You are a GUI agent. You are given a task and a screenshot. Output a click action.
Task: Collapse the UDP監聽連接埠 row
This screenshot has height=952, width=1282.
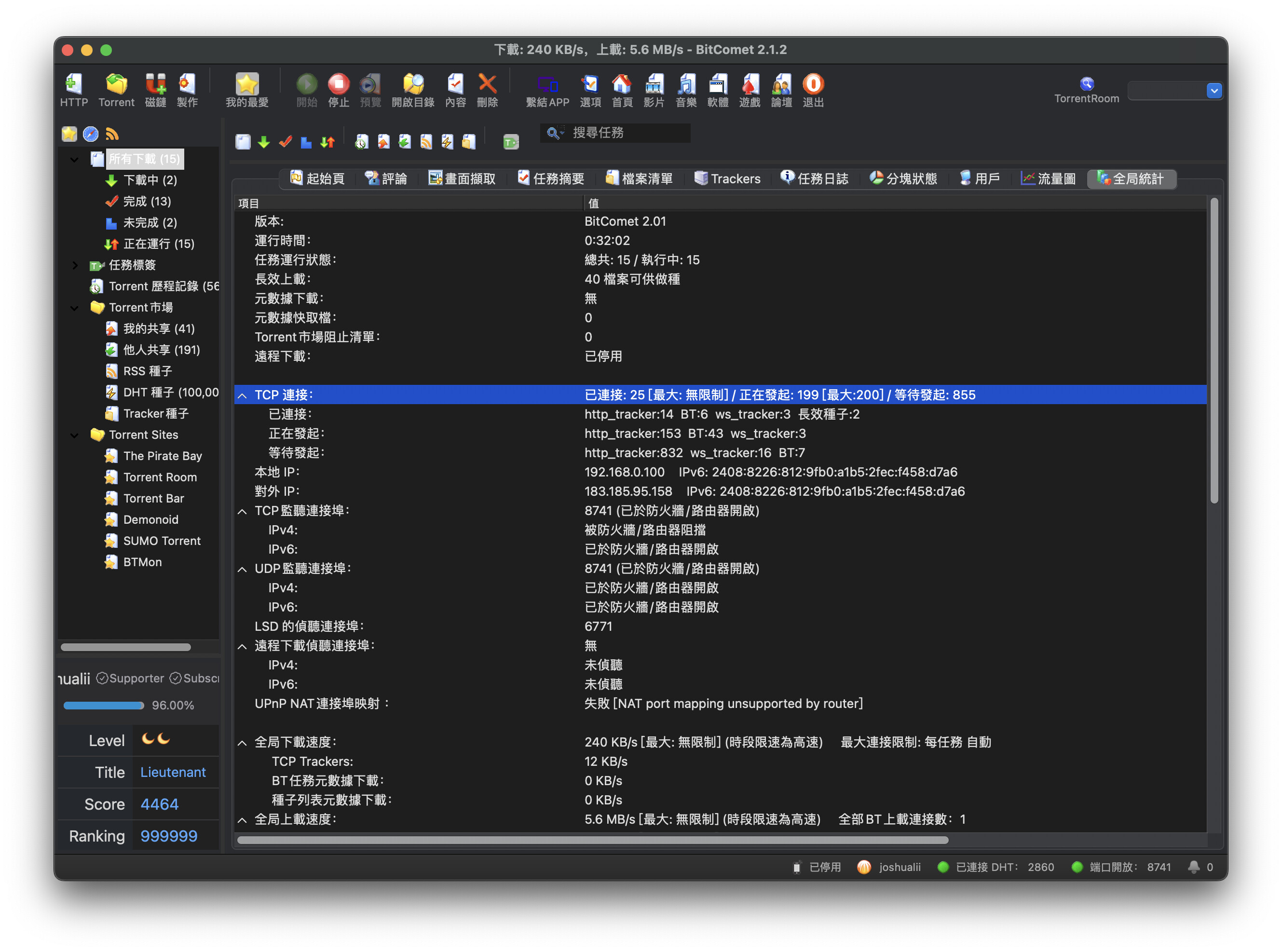[x=243, y=569]
